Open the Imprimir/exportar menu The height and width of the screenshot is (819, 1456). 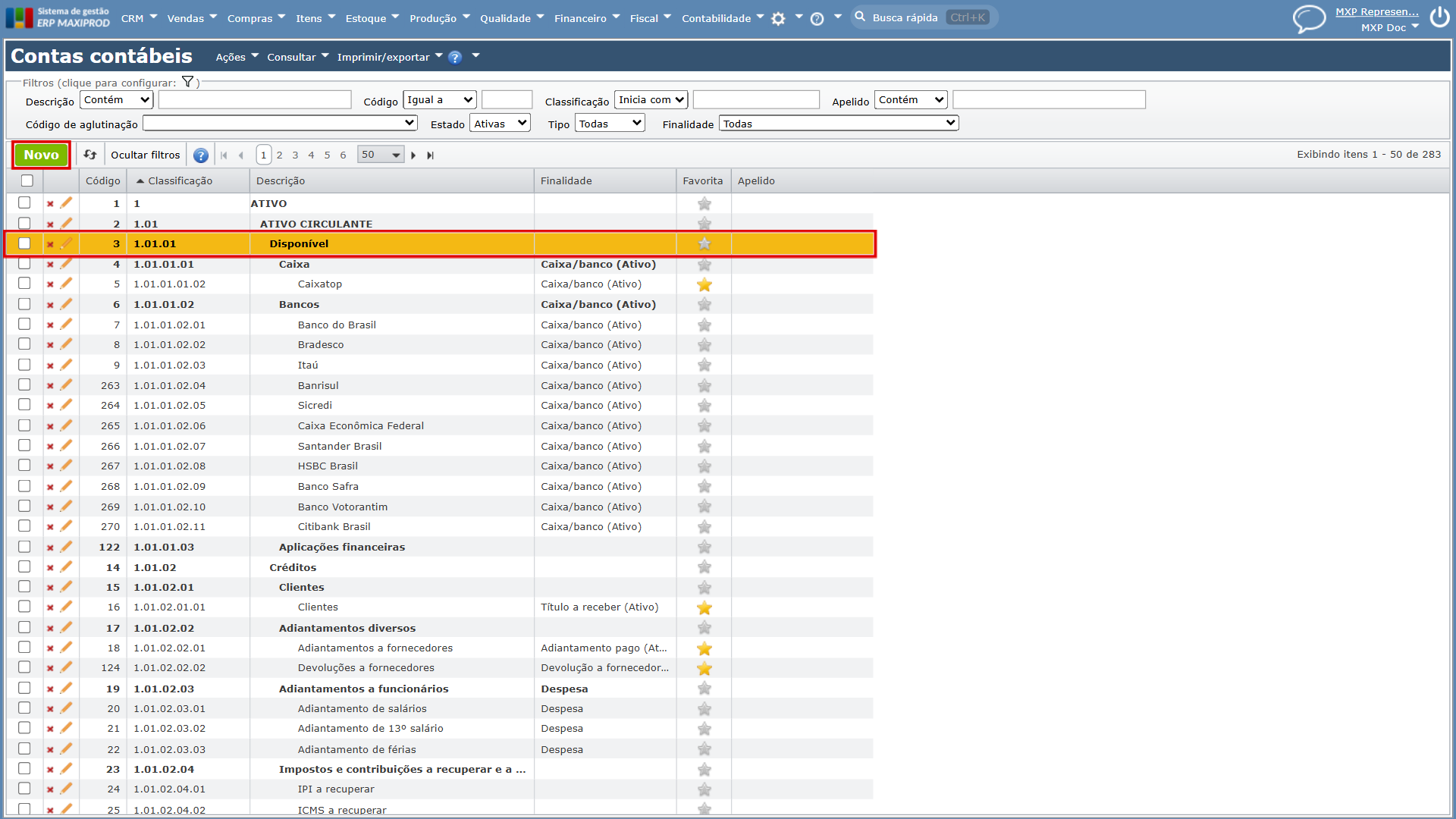point(389,57)
